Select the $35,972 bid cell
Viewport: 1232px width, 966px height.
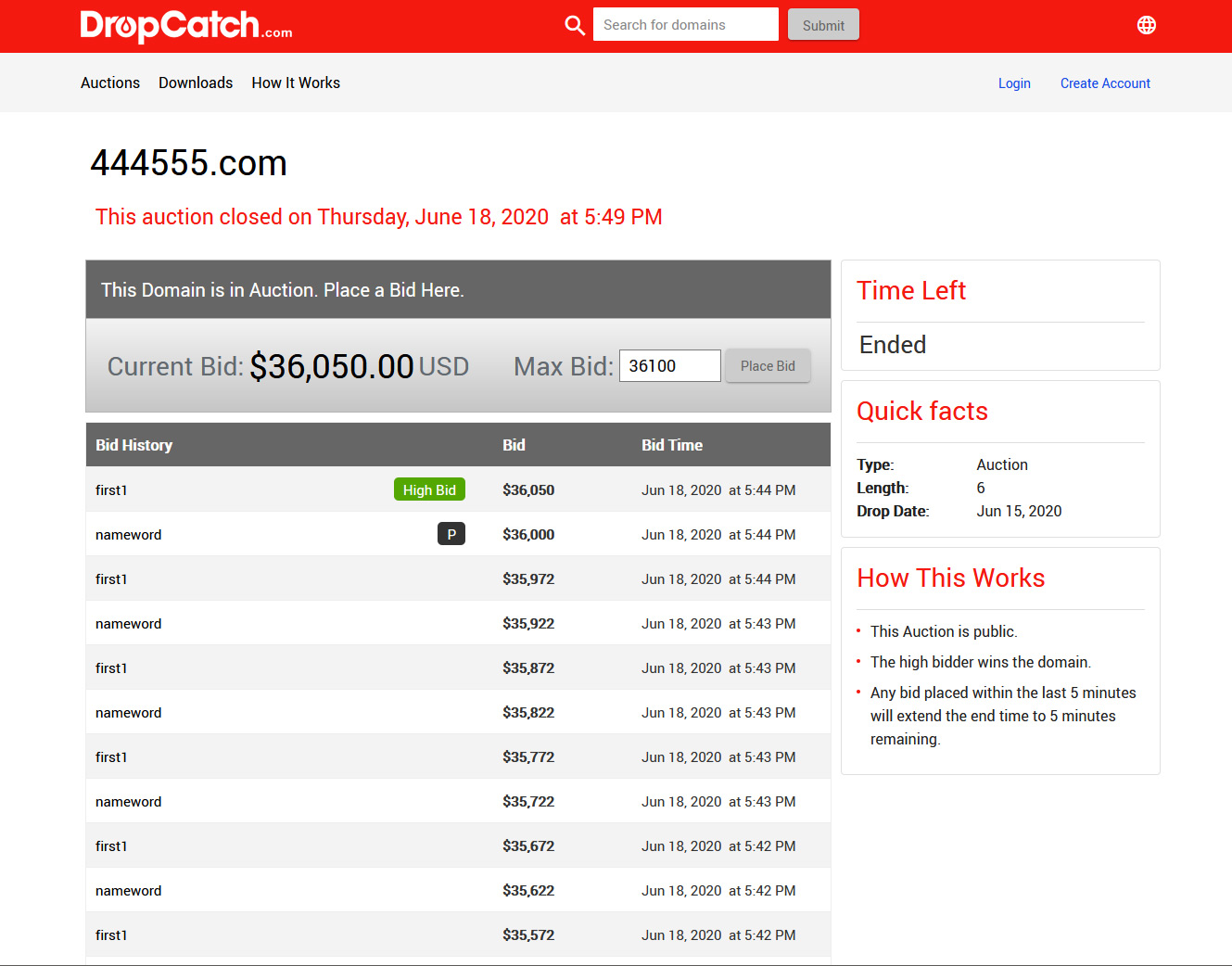528,578
